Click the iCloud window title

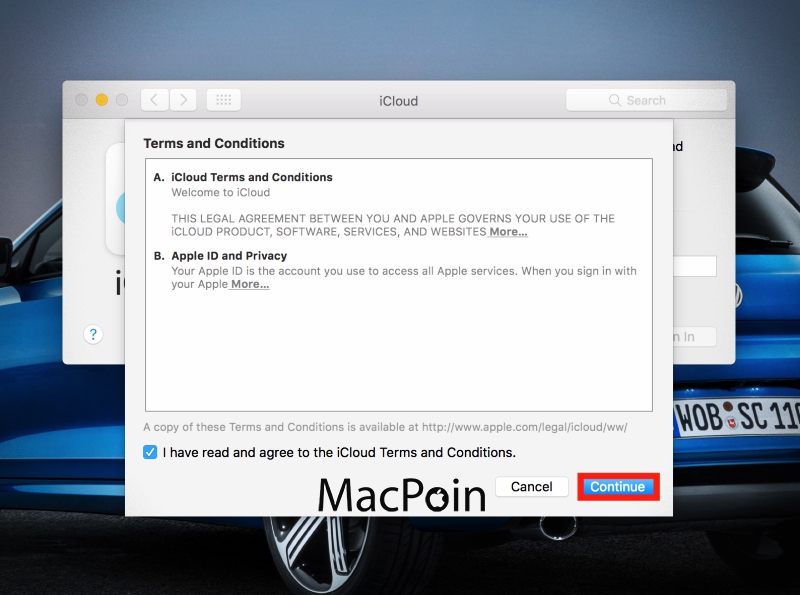coord(398,101)
